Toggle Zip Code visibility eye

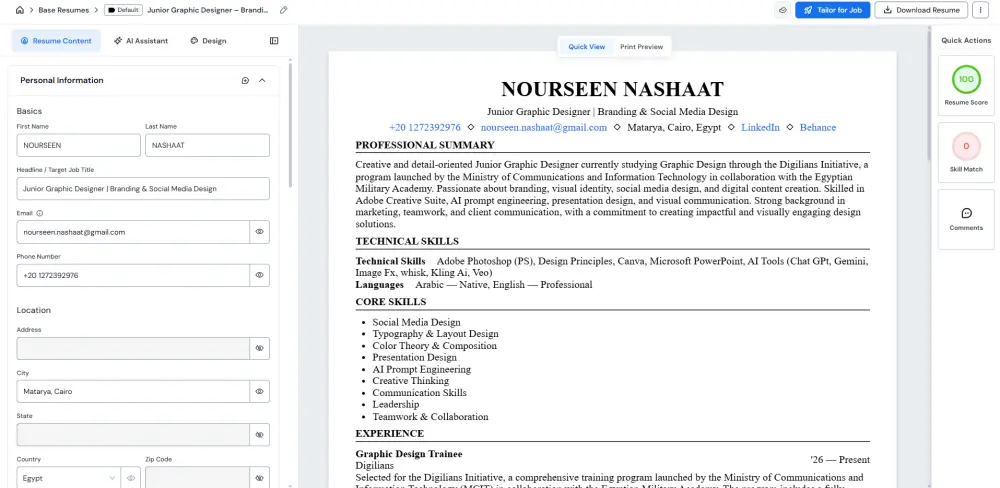[x=260, y=478]
